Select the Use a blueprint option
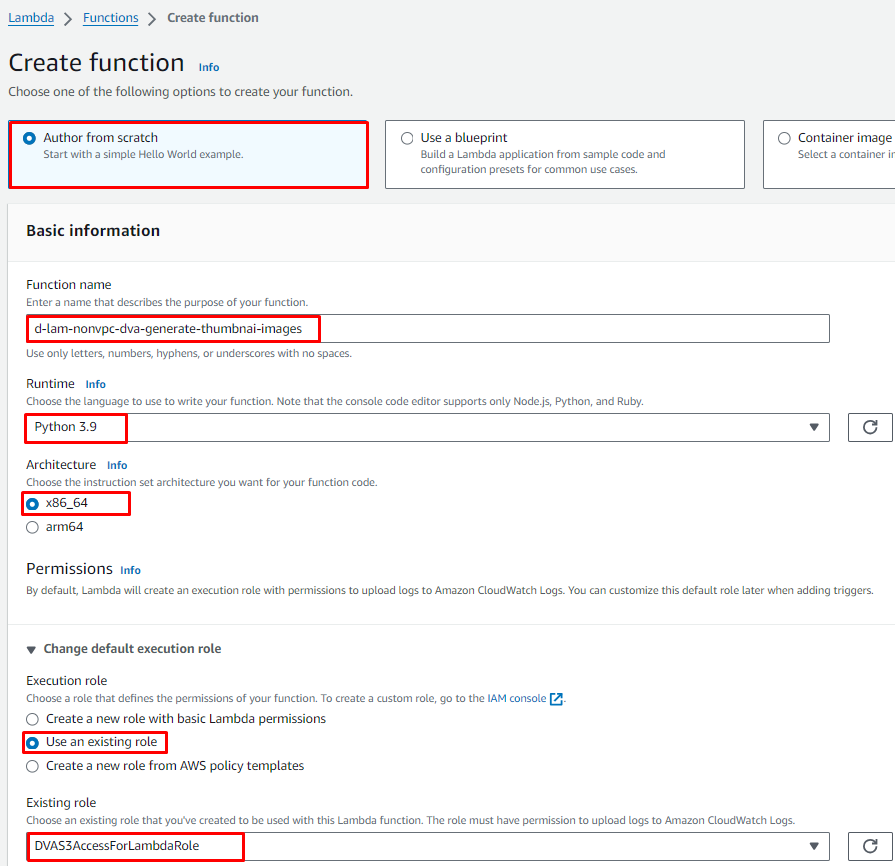Viewport: 895px width, 866px height. pos(407,138)
